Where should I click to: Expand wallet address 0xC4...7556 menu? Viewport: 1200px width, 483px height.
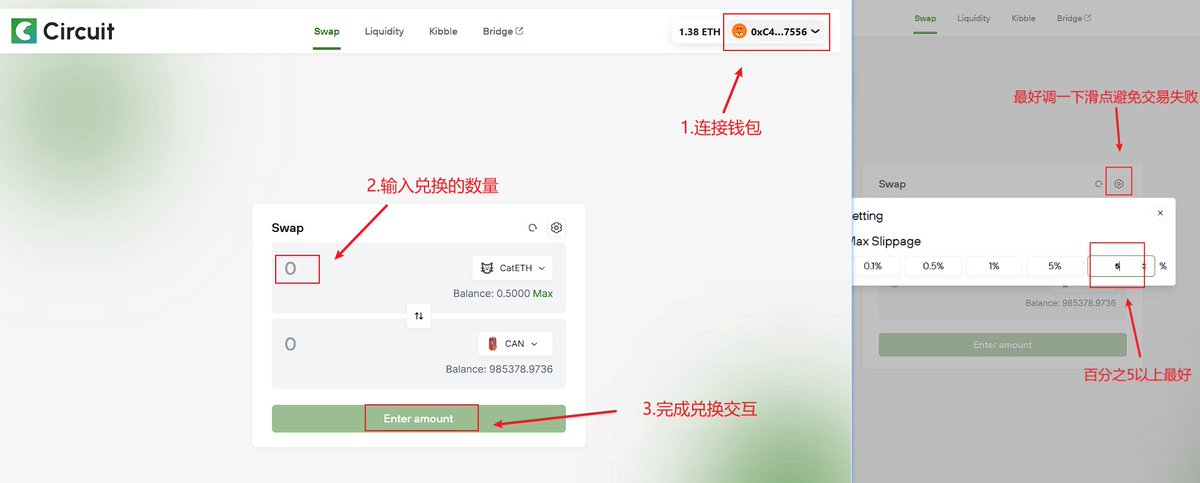[775, 31]
